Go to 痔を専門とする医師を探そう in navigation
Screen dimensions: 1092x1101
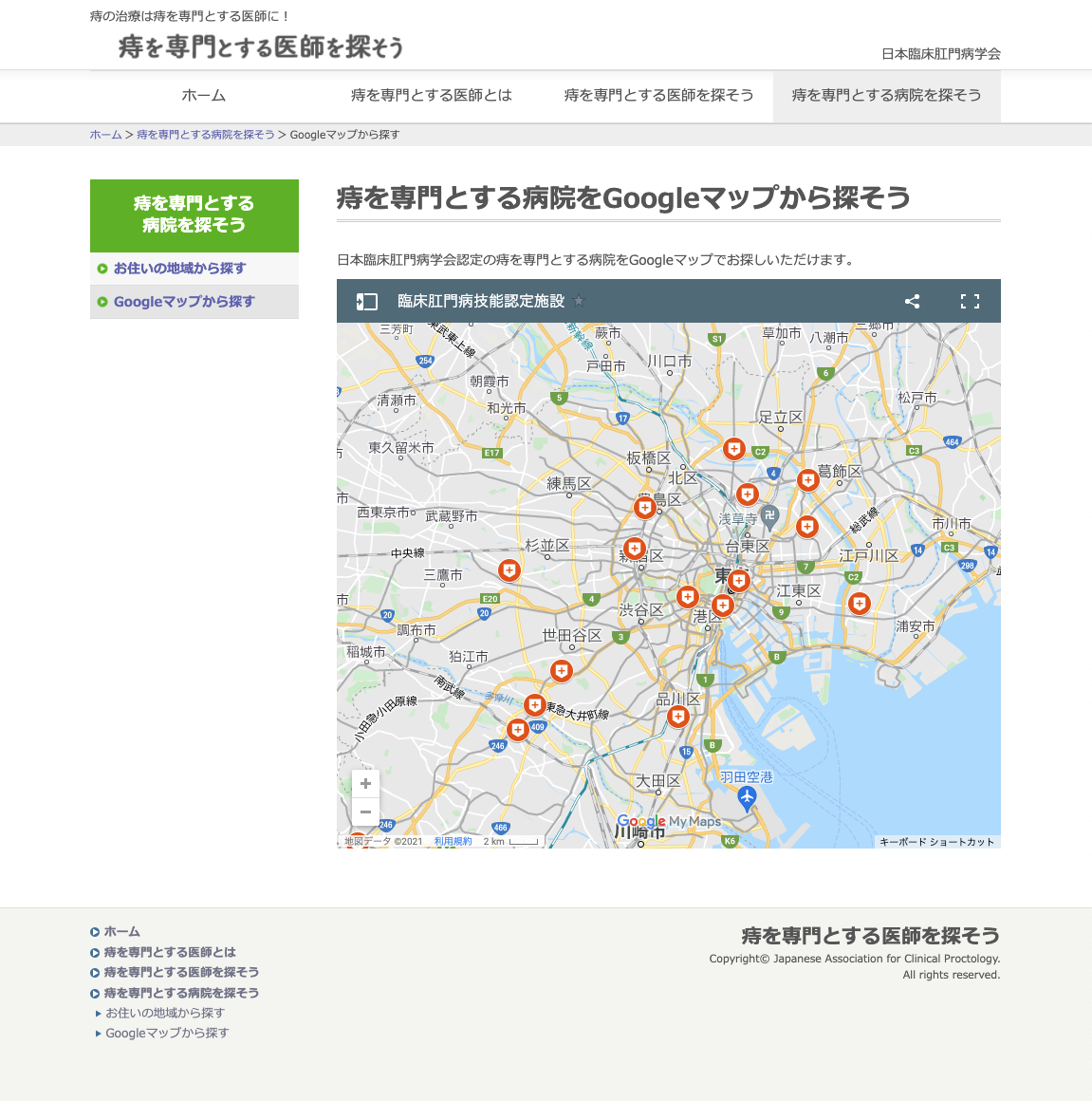[x=659, y=96]
